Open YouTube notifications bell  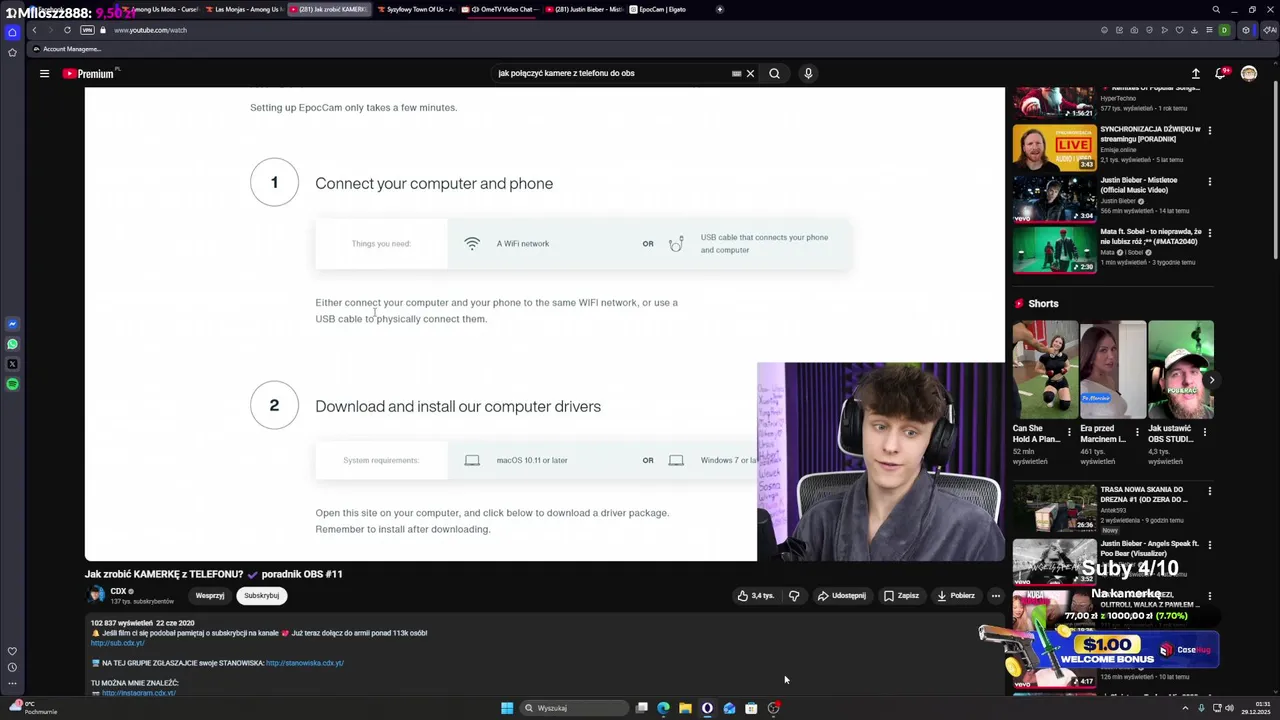pyautogui.click(x=1220, y=73)
